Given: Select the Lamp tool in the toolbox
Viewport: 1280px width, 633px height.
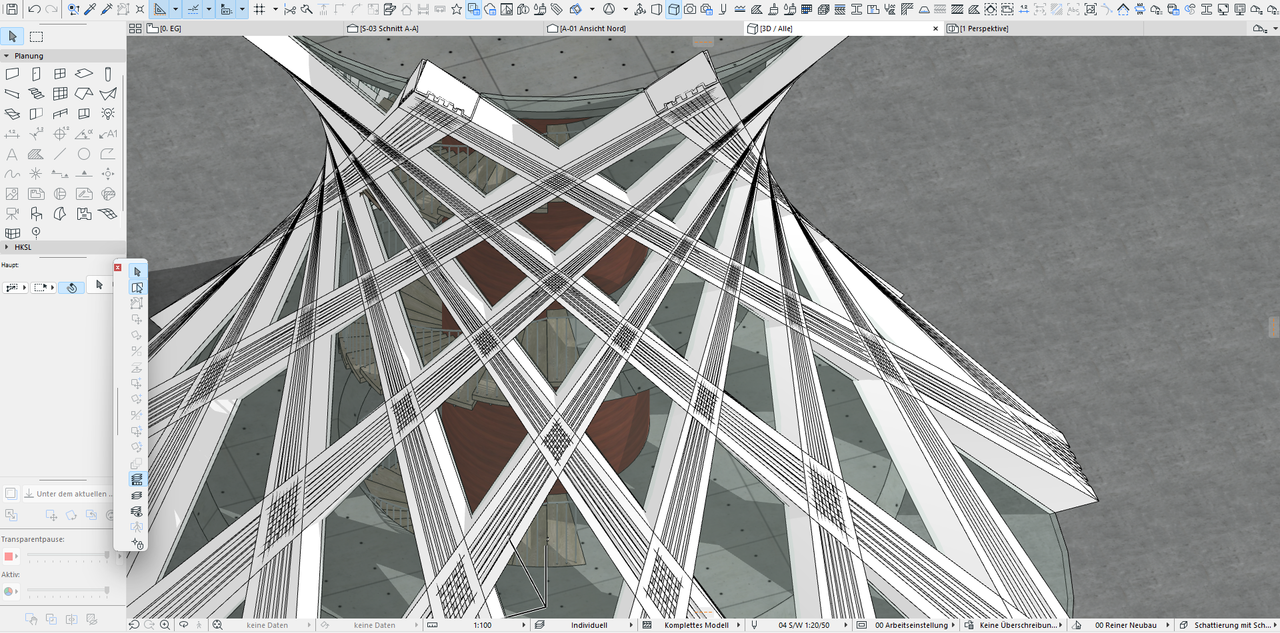Looking at the screenshot, I should pyautogui.click(x=108, y=113).
